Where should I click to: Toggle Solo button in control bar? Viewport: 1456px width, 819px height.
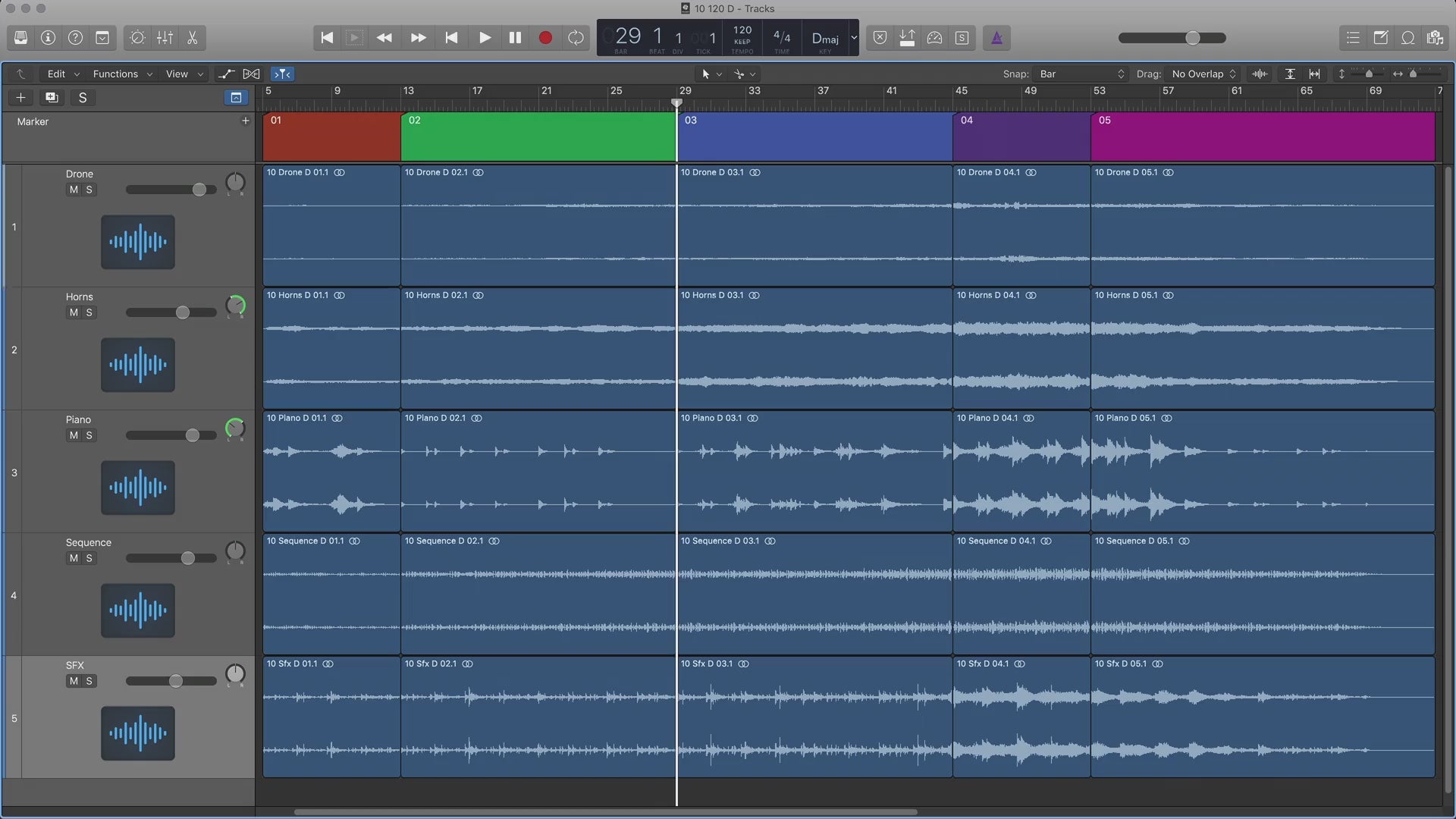(962, 38)
